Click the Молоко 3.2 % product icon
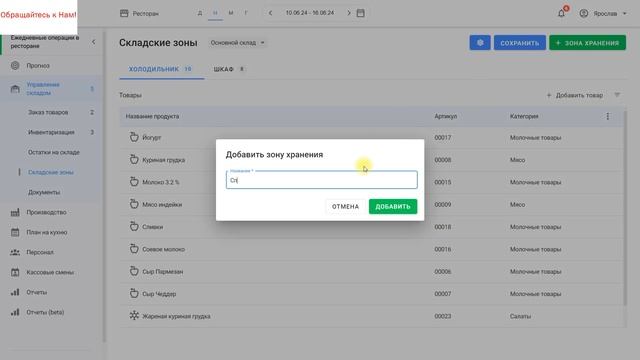The width and height of the screenshot is (640, 360). [x=134, y=182]
